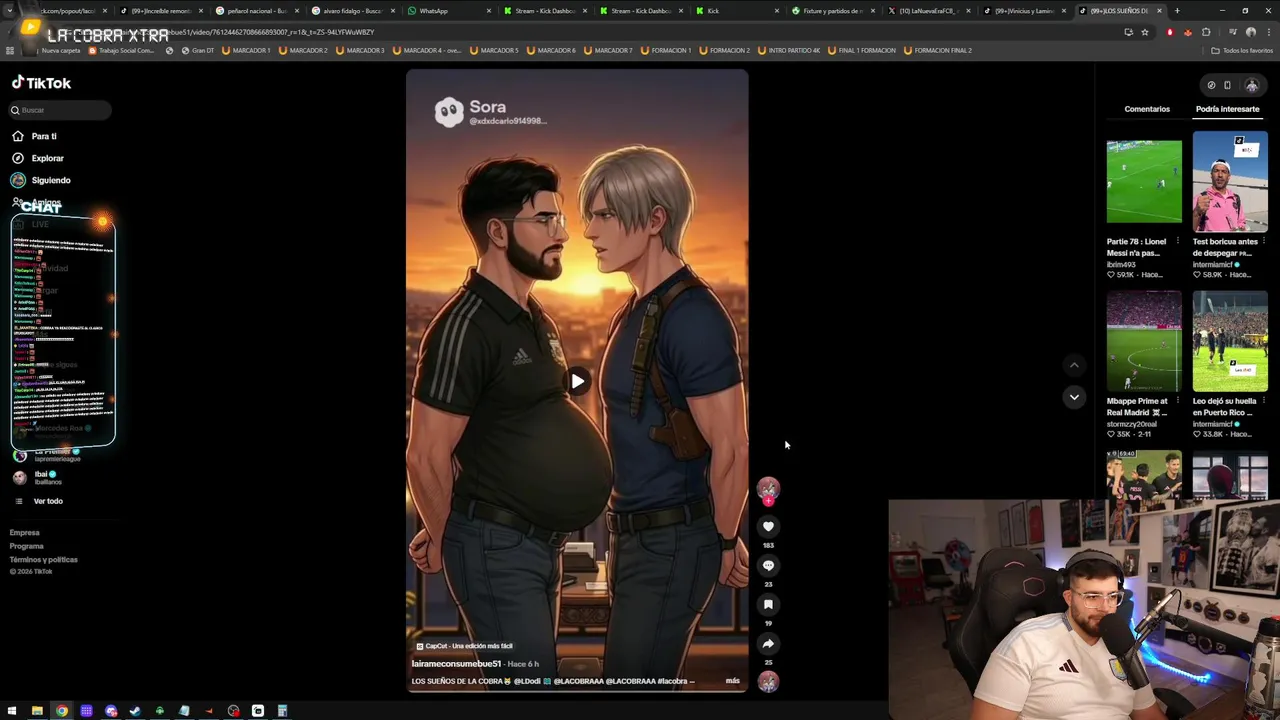Open browser extensions puzzle icon

(1206, 32)
